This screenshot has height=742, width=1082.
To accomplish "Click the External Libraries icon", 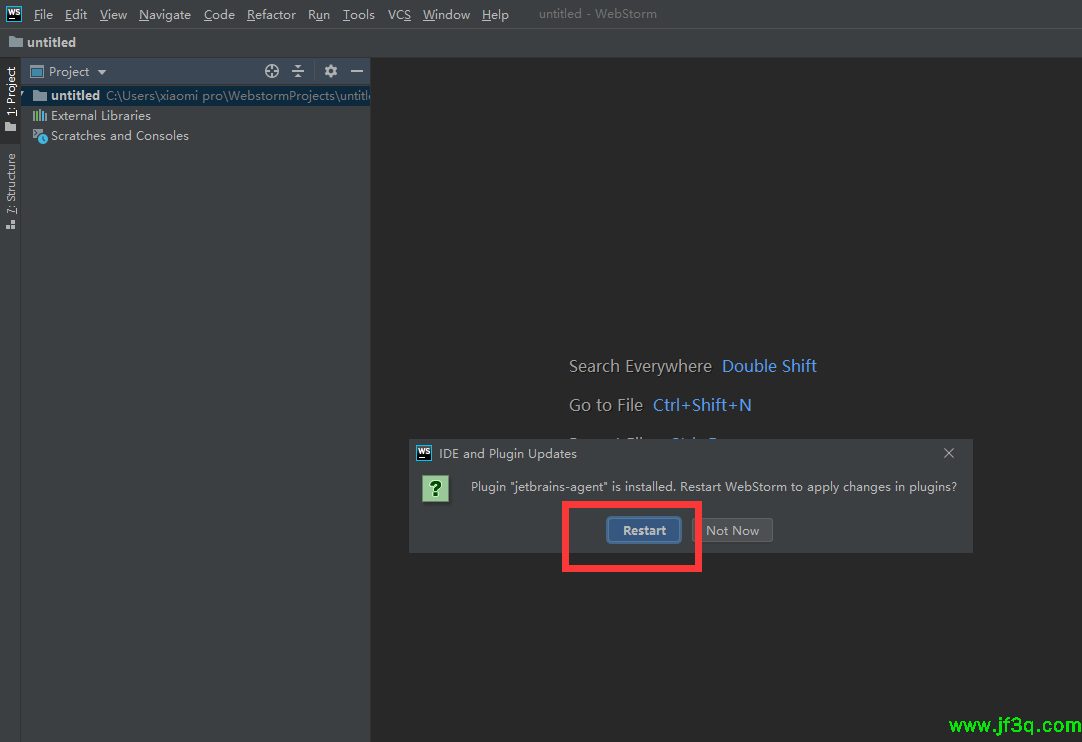I will 40,116.
